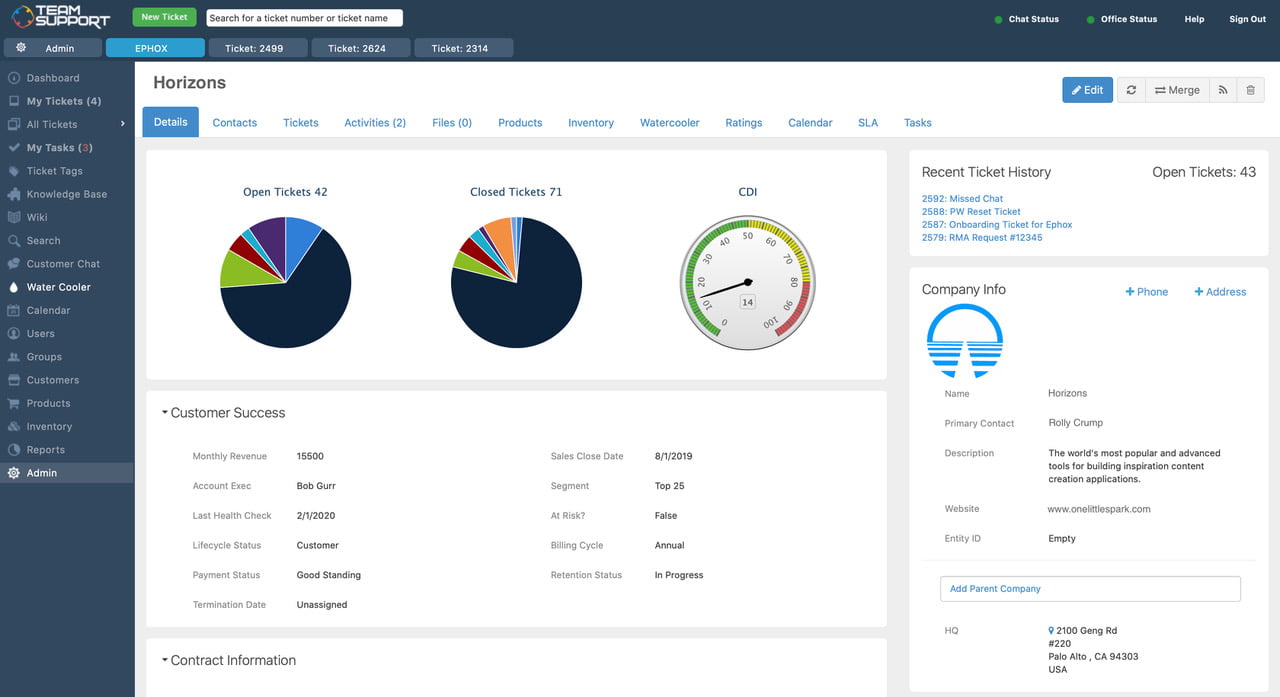
Task: Expand the Contract Information section
Action: coord(165,660)
